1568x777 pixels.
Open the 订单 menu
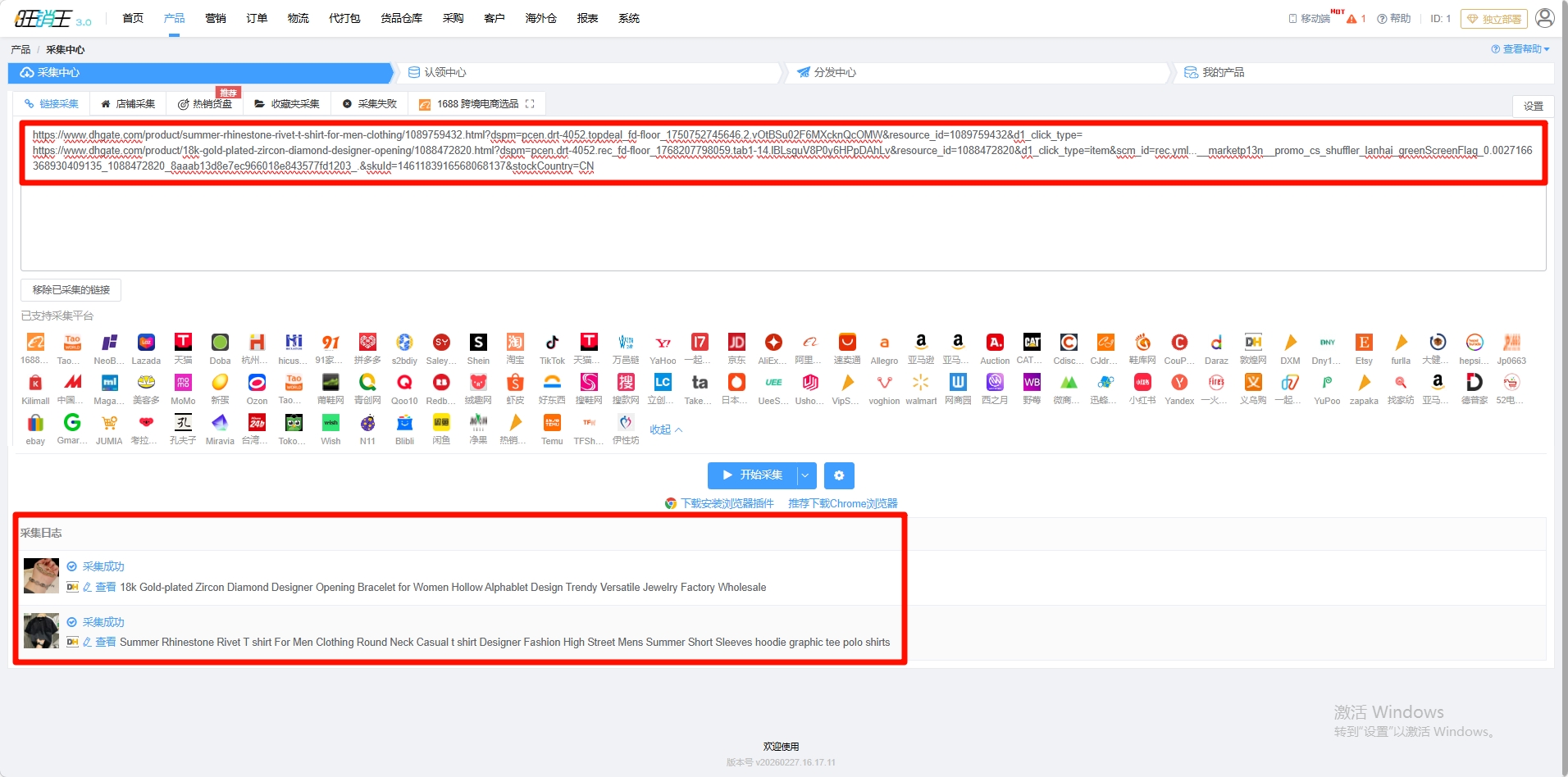coord(257,18)
